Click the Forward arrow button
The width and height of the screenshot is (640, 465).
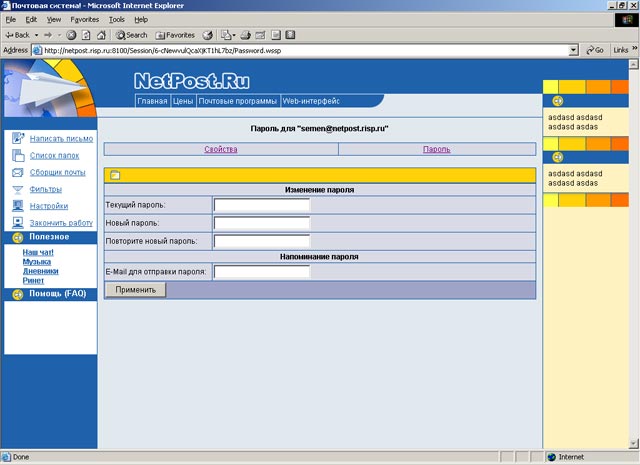(x=48, y=35)
